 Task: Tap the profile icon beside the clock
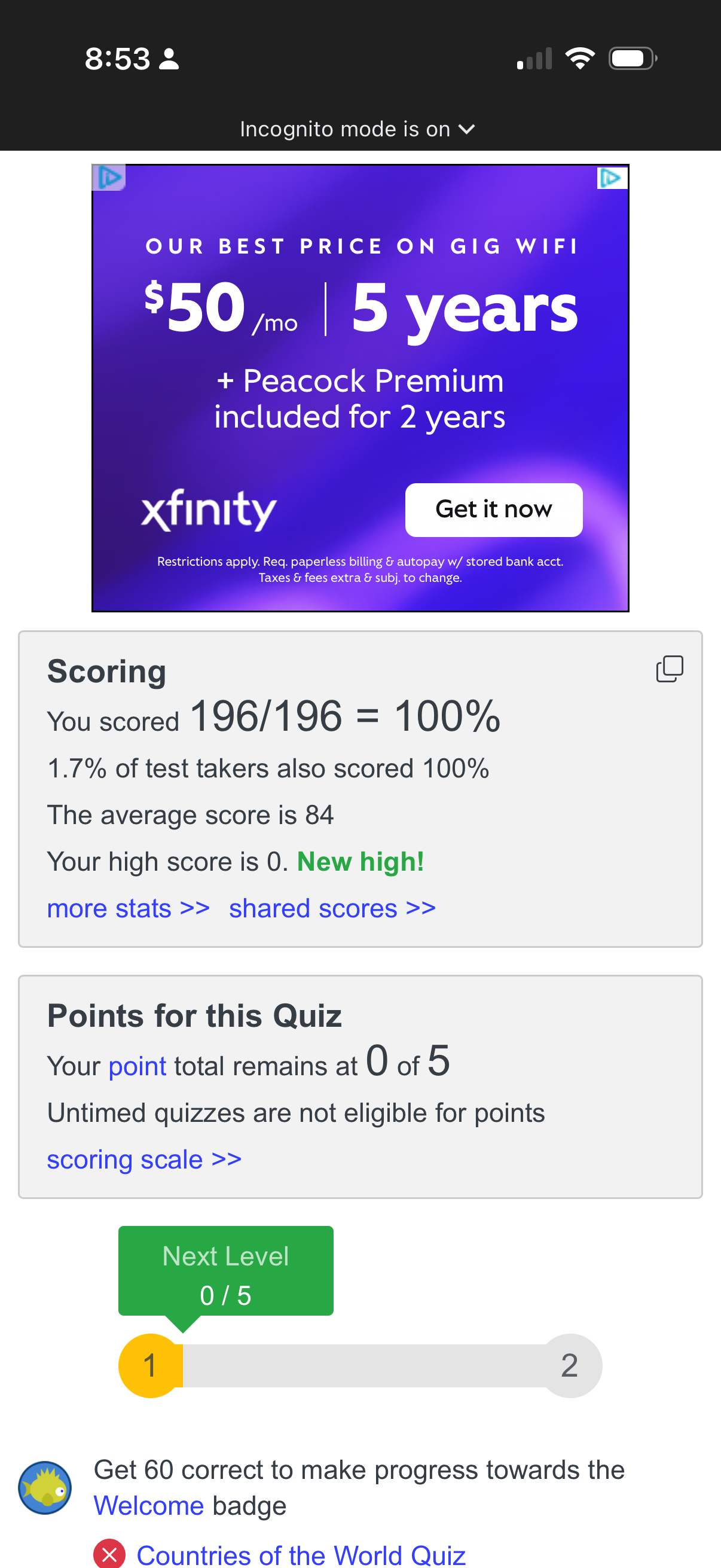point(169,59)
